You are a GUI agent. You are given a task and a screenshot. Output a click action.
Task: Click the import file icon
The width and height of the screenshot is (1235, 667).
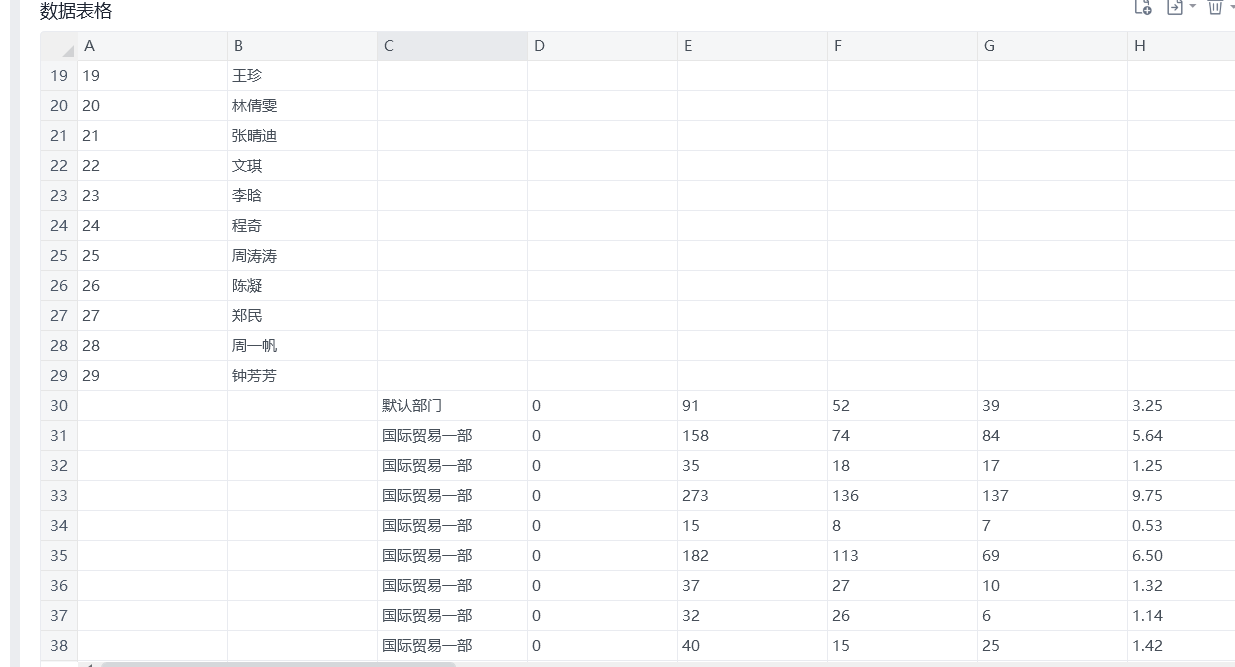pyautogui.click(x=1175, y=7)
